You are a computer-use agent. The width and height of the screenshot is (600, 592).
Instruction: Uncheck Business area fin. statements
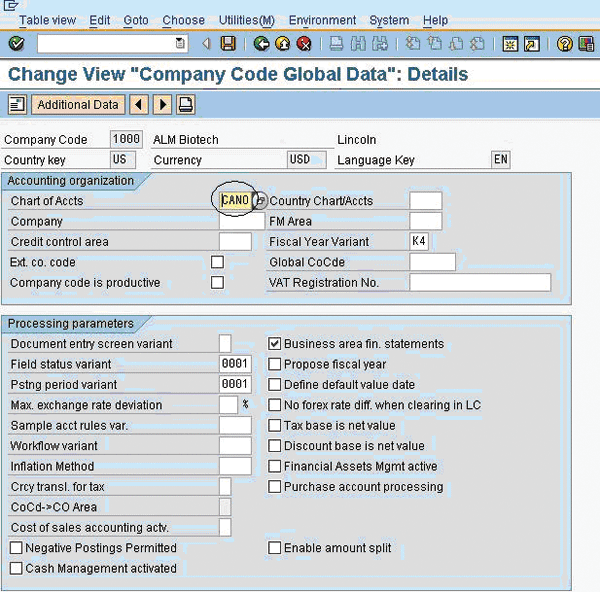tap(275, 344)
